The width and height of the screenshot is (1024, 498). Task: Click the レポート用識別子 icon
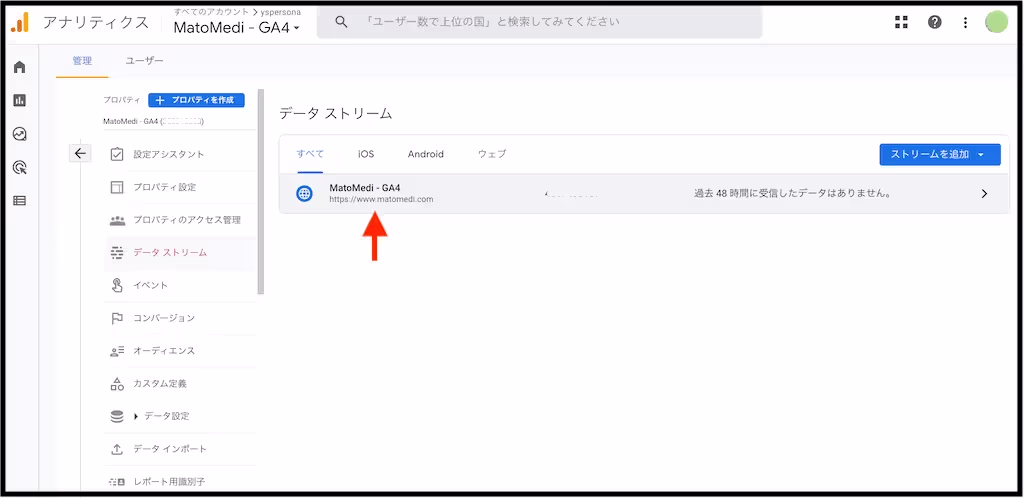117,482
